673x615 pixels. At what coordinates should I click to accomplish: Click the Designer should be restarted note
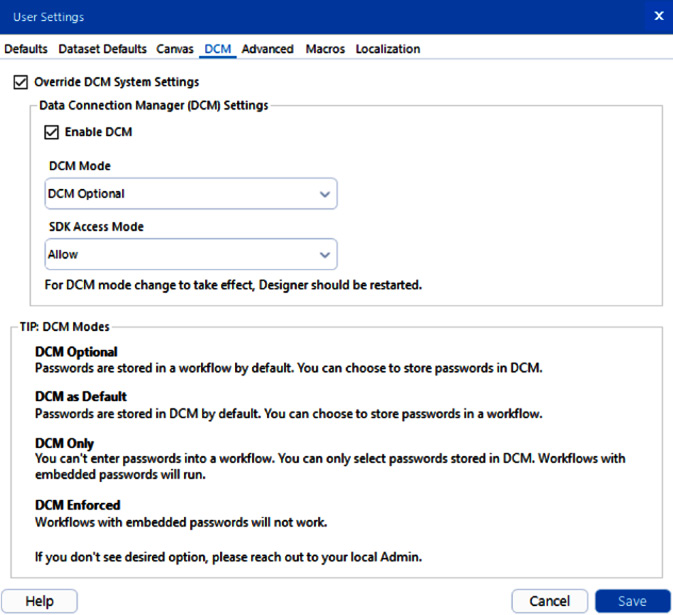(233, 285)
